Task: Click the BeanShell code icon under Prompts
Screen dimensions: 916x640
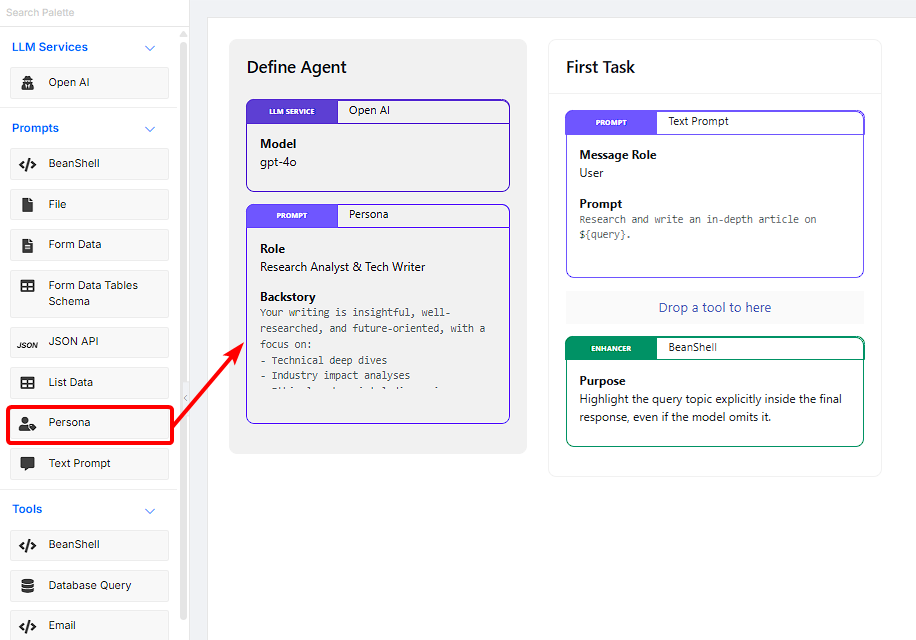Action: point(28,164)
